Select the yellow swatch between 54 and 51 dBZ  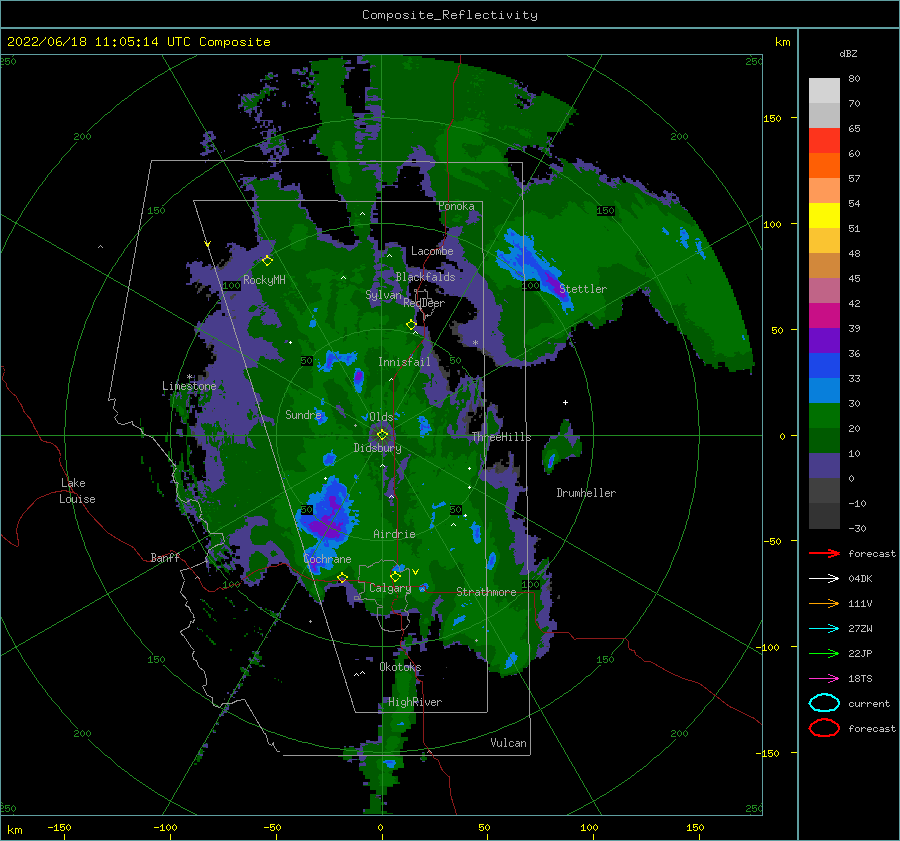click(x=824, y=216)
